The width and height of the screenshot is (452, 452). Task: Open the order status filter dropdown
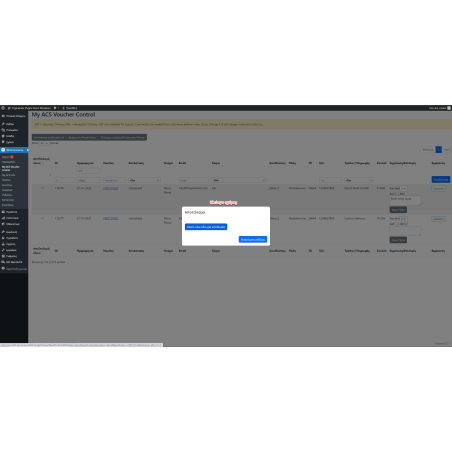click(144, 180)
